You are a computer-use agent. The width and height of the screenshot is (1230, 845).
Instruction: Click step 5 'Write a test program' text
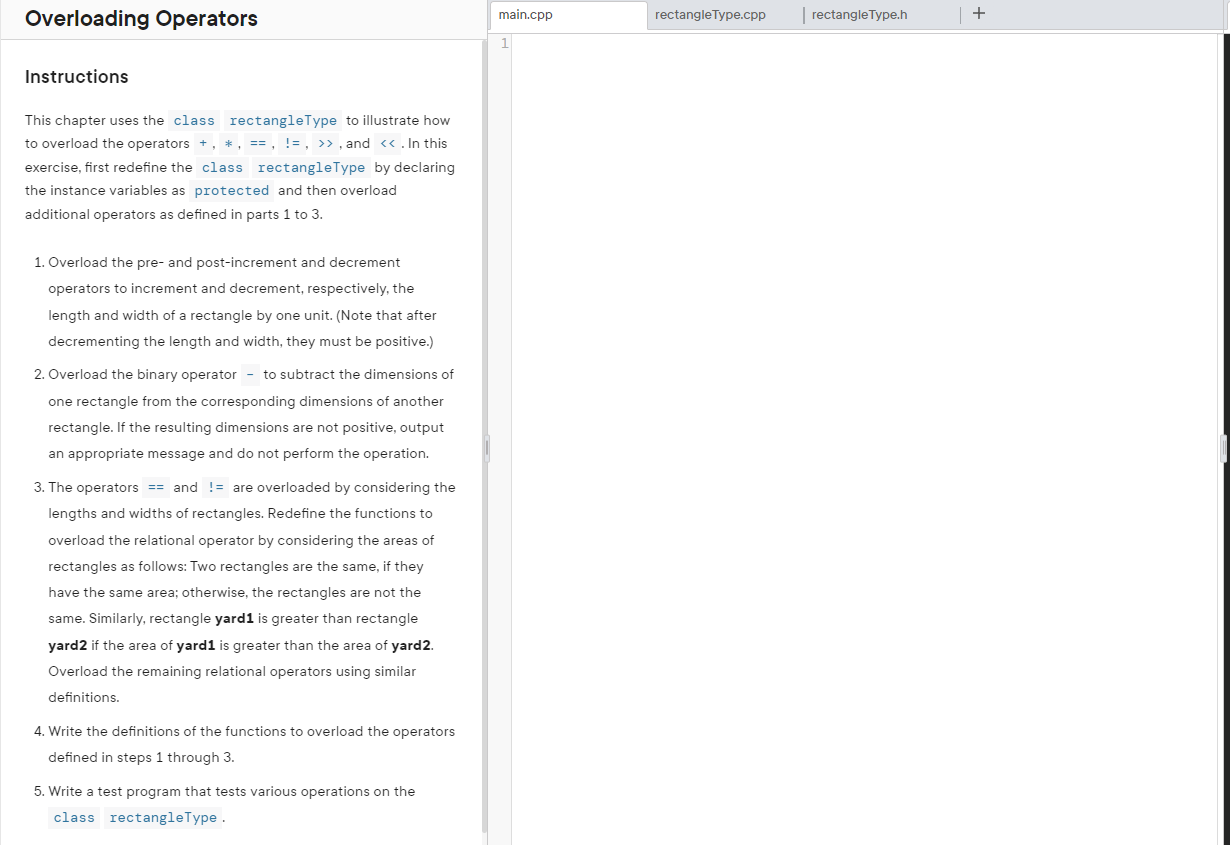pyautogui.click(x=232, y=804)
